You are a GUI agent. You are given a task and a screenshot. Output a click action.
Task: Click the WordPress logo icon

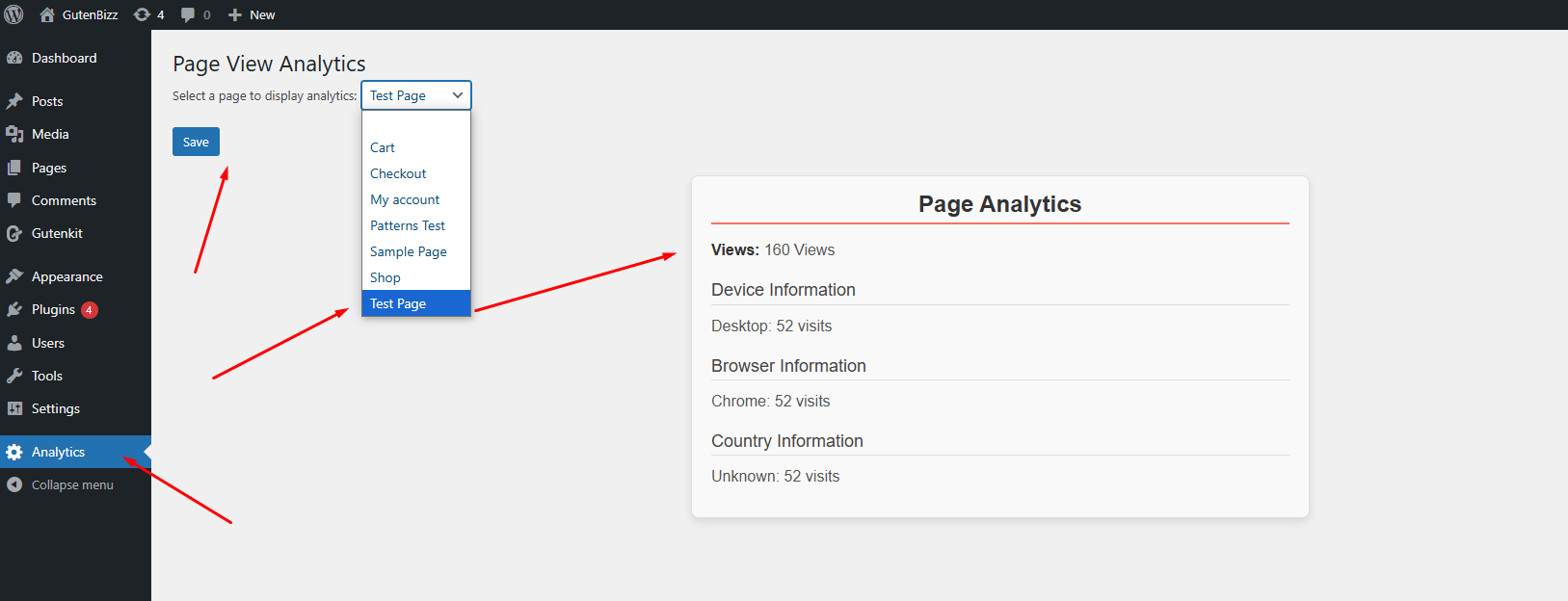click(x=14, y=14)
